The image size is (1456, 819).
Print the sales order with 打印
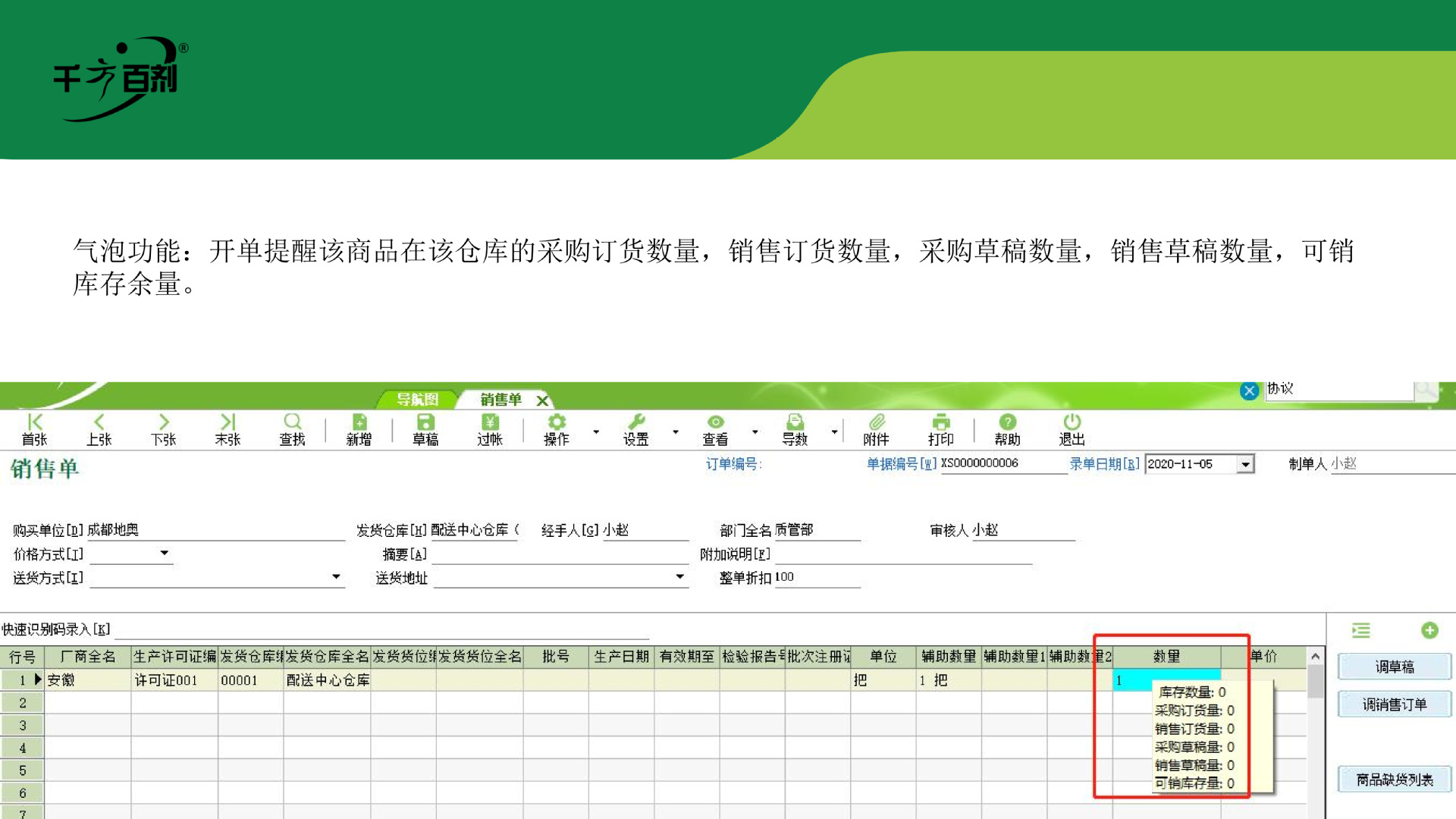pos(940,429)
